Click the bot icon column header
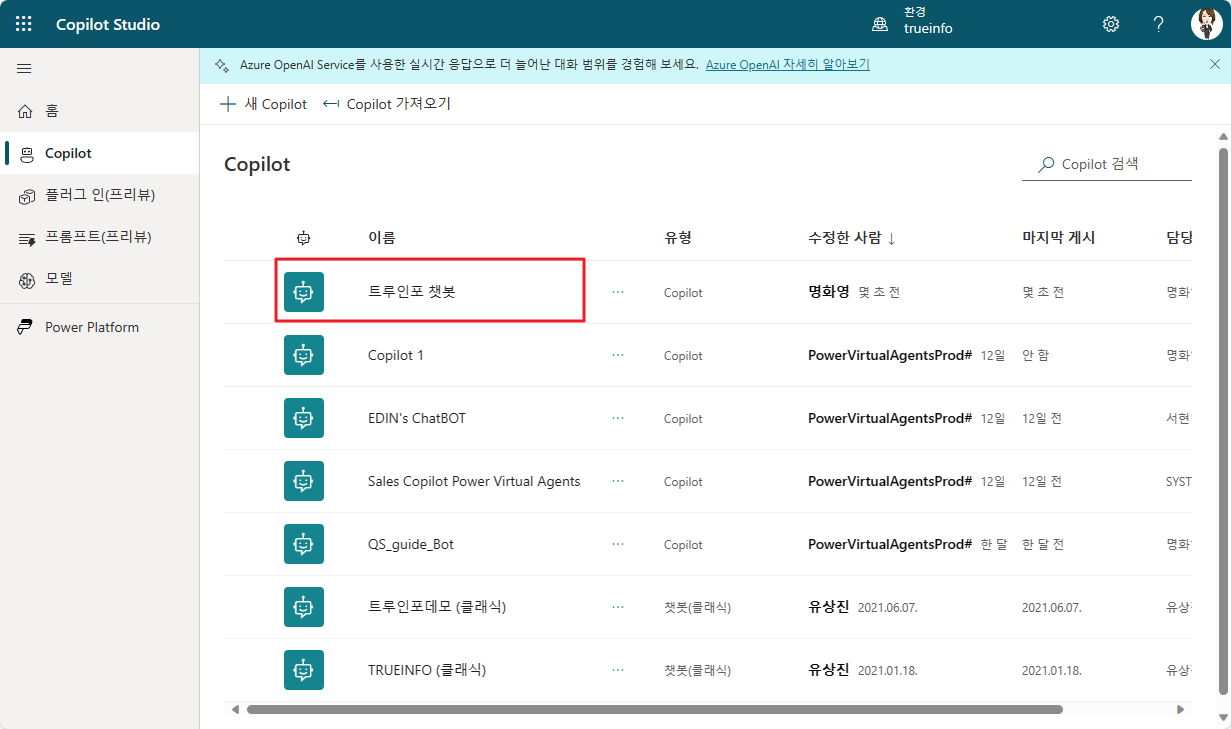Viewport: 1231px width, 729px height. click(304, 238)
